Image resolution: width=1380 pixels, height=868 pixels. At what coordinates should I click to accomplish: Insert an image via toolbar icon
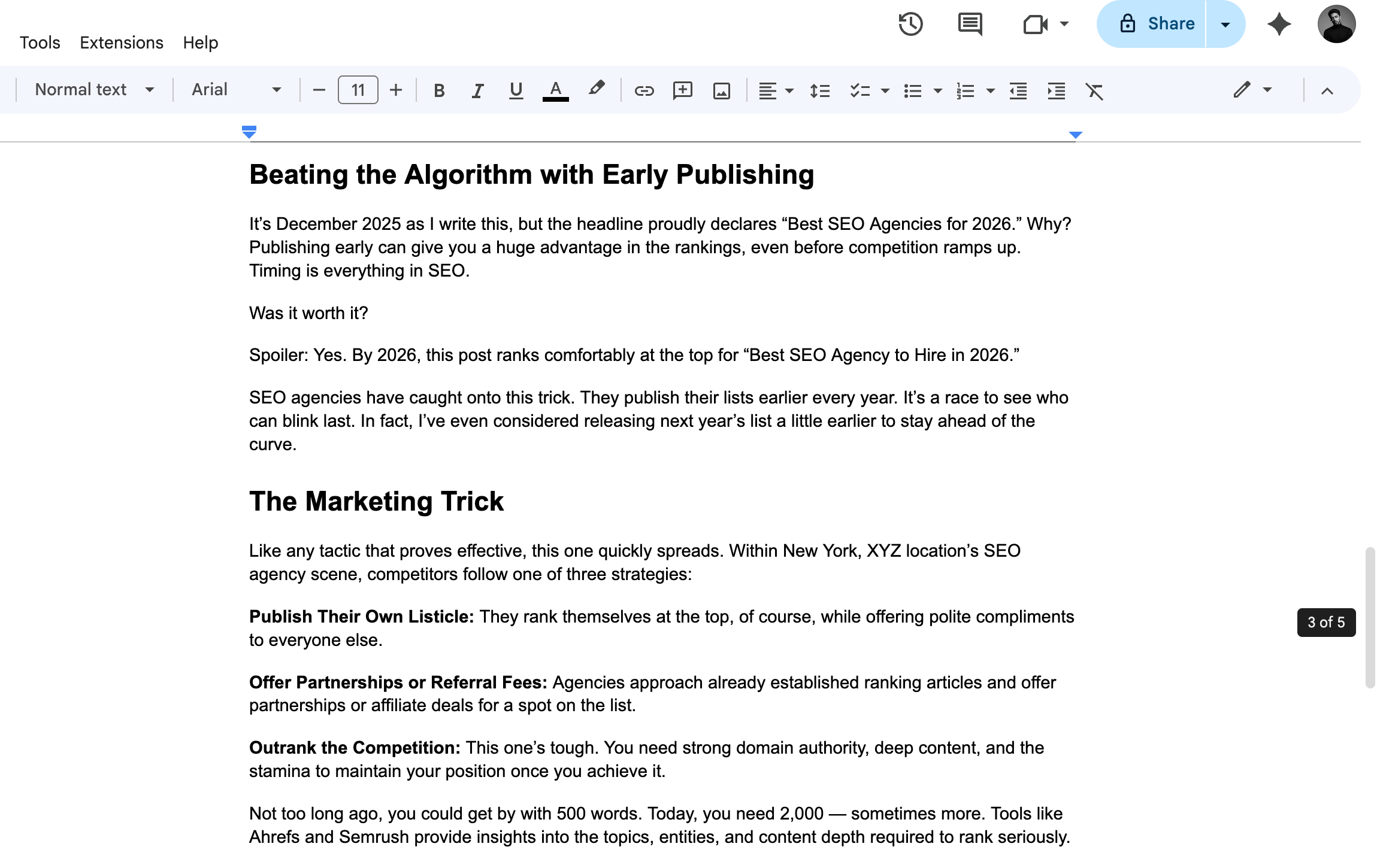coord(721,90)
